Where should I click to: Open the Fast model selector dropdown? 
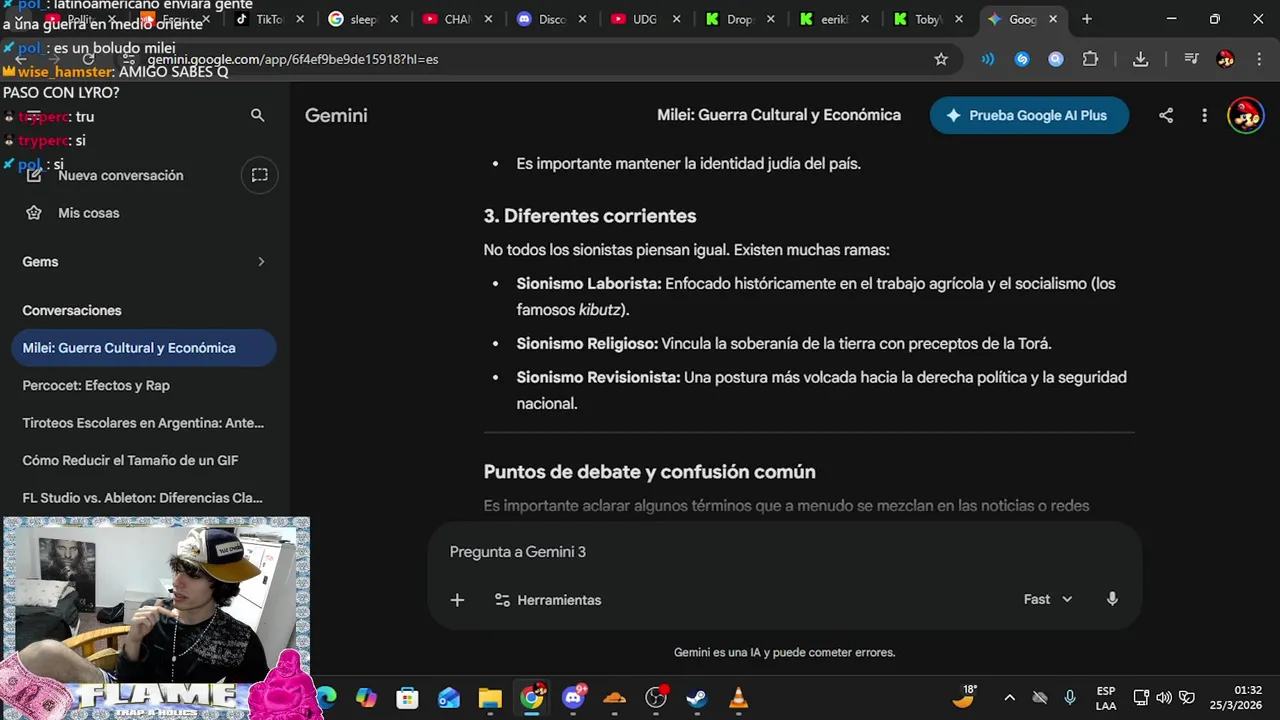(1048, 599)
